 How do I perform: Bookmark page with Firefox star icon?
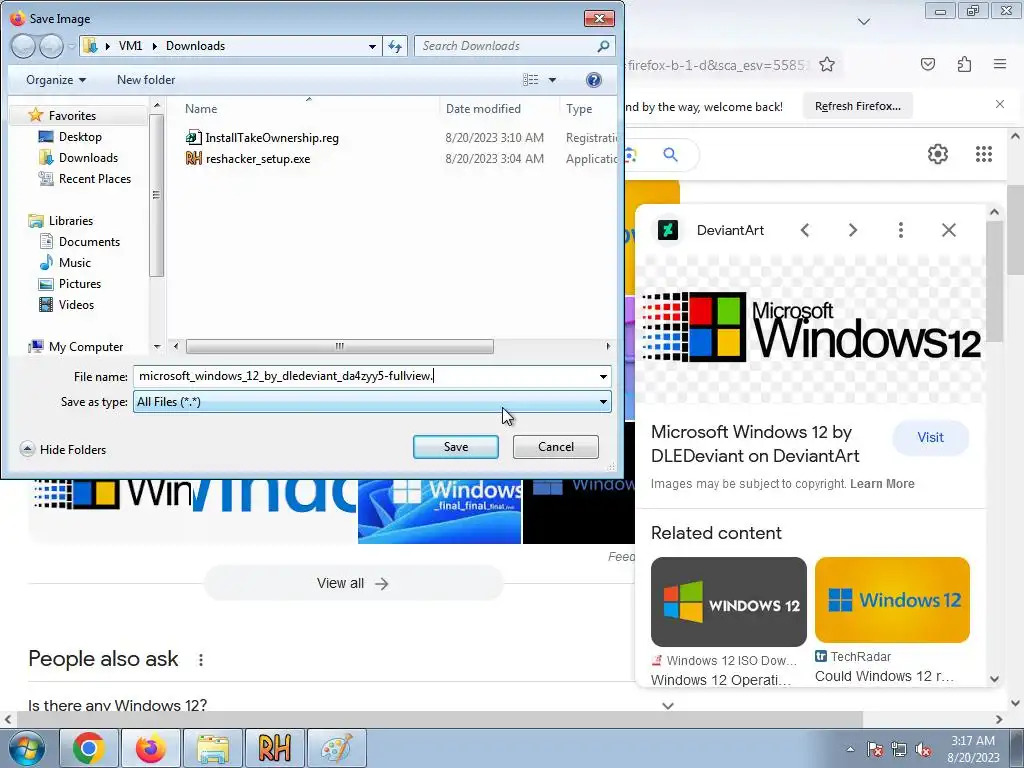pyautogui.click(x=827, y=64)
